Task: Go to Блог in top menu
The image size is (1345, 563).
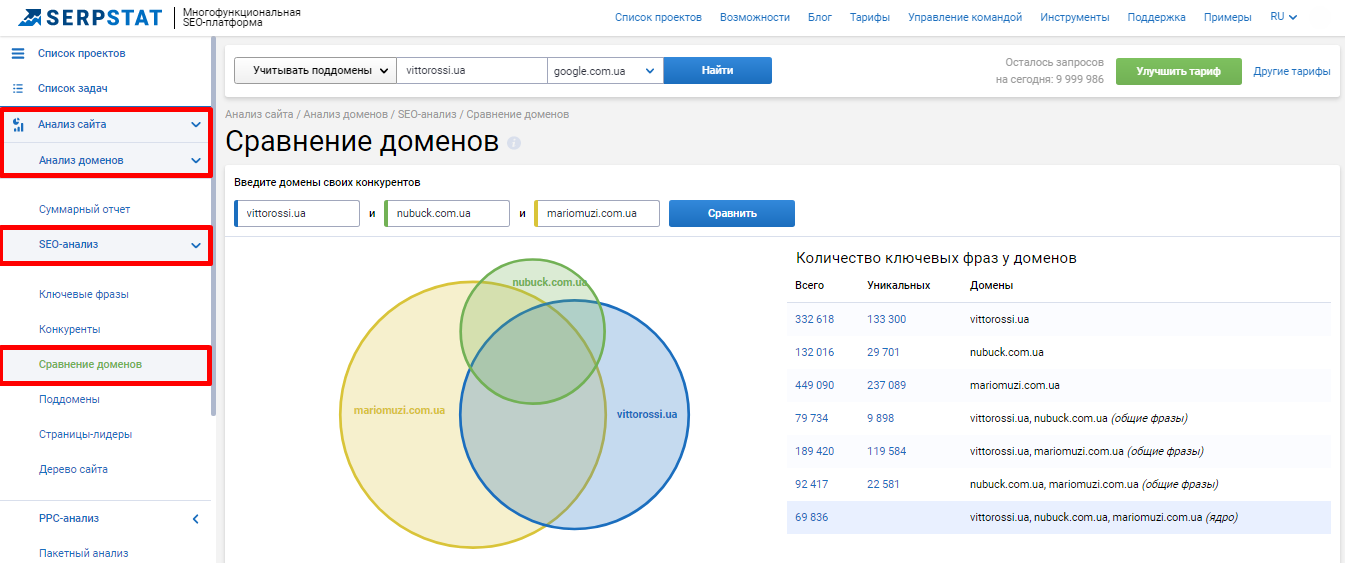Action: [x=819, y=17]
